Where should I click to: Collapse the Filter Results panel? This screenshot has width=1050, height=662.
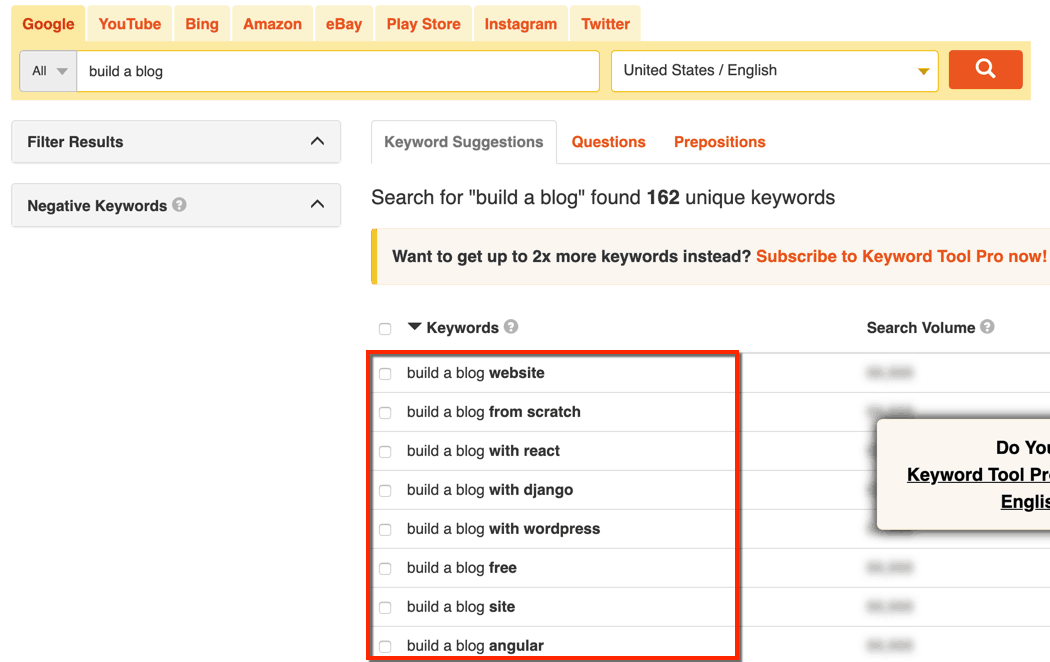tap(317, 142)
